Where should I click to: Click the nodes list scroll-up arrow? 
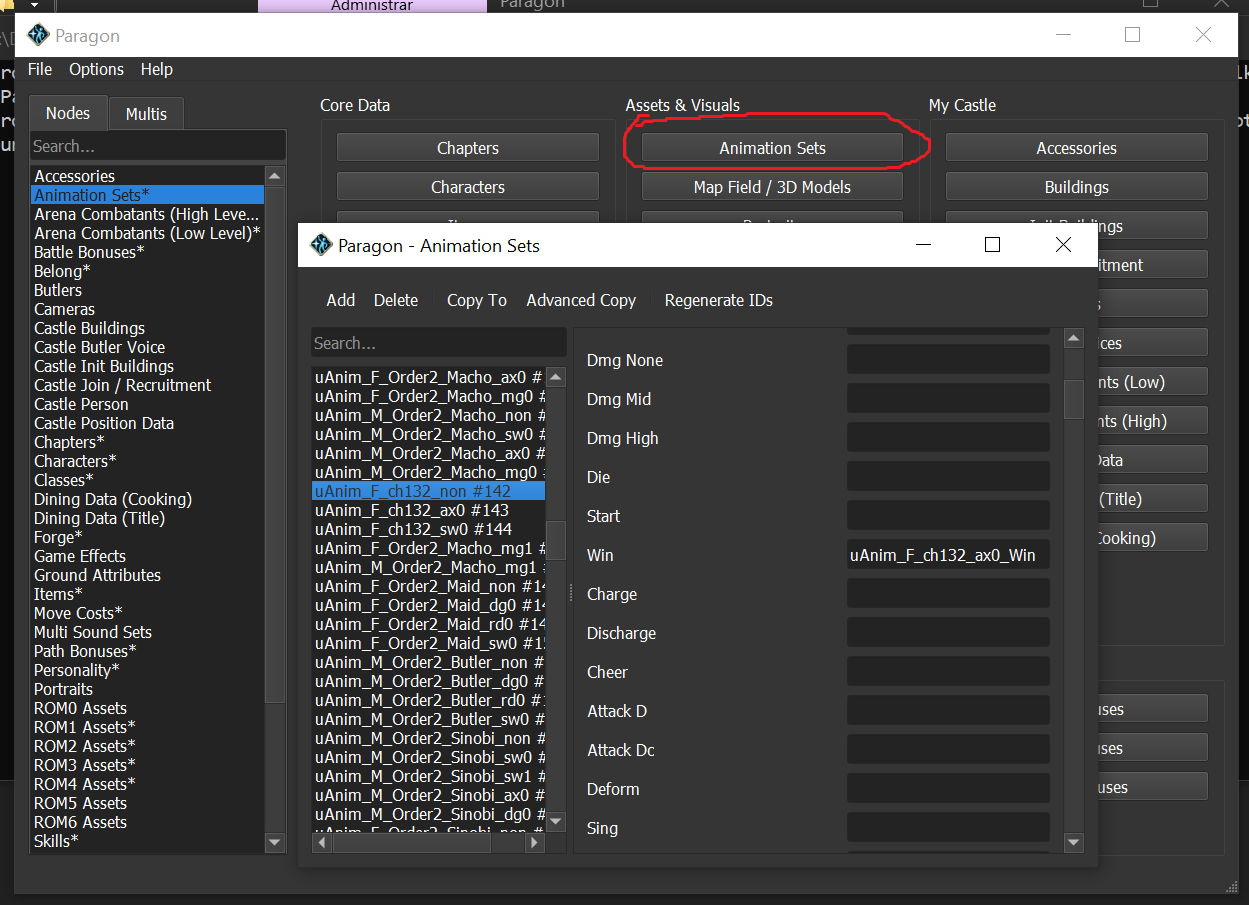pyautogui.click(x=275, y=176)
